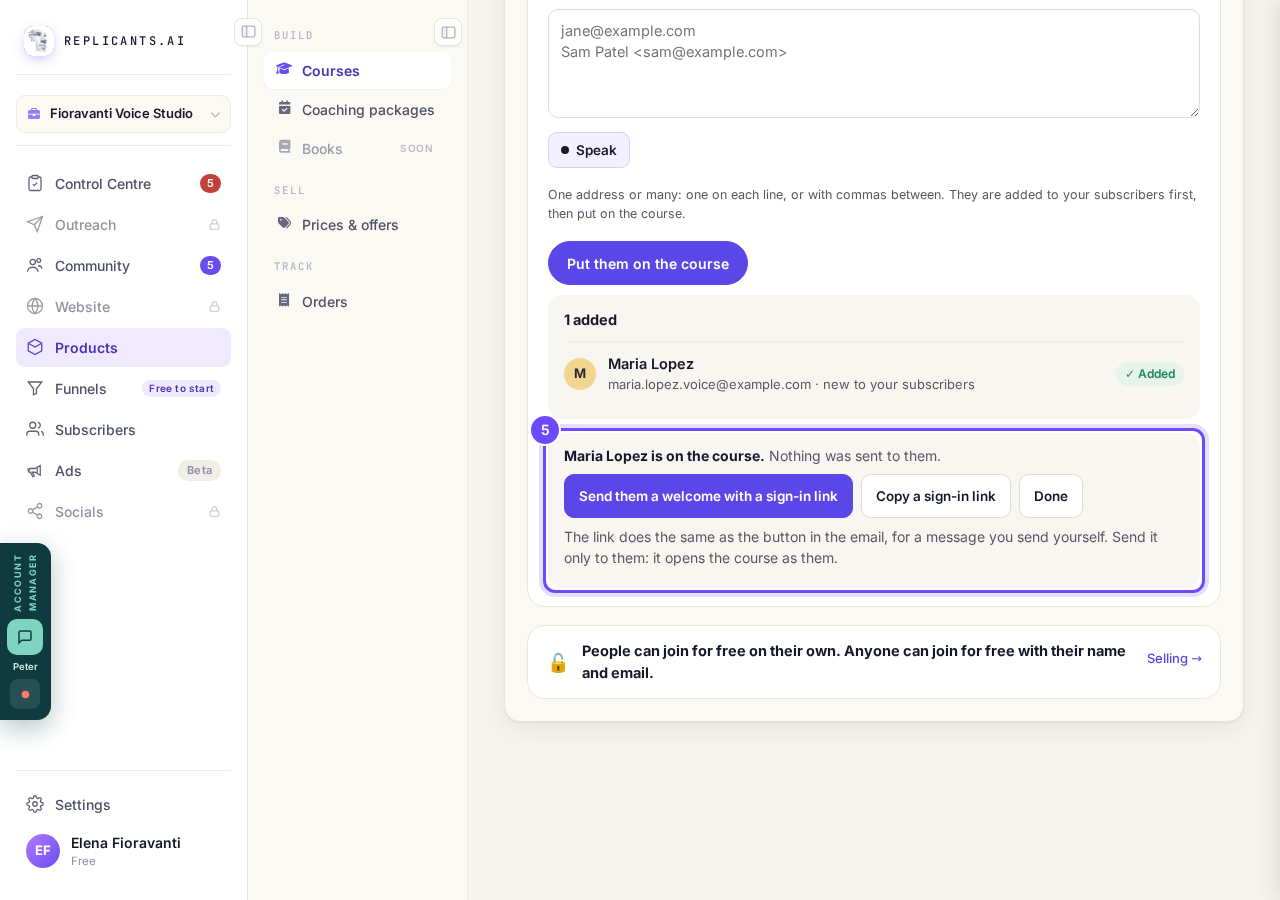Click the Settings gear icon
1280x900 pixels.
(x=35, y=804)
